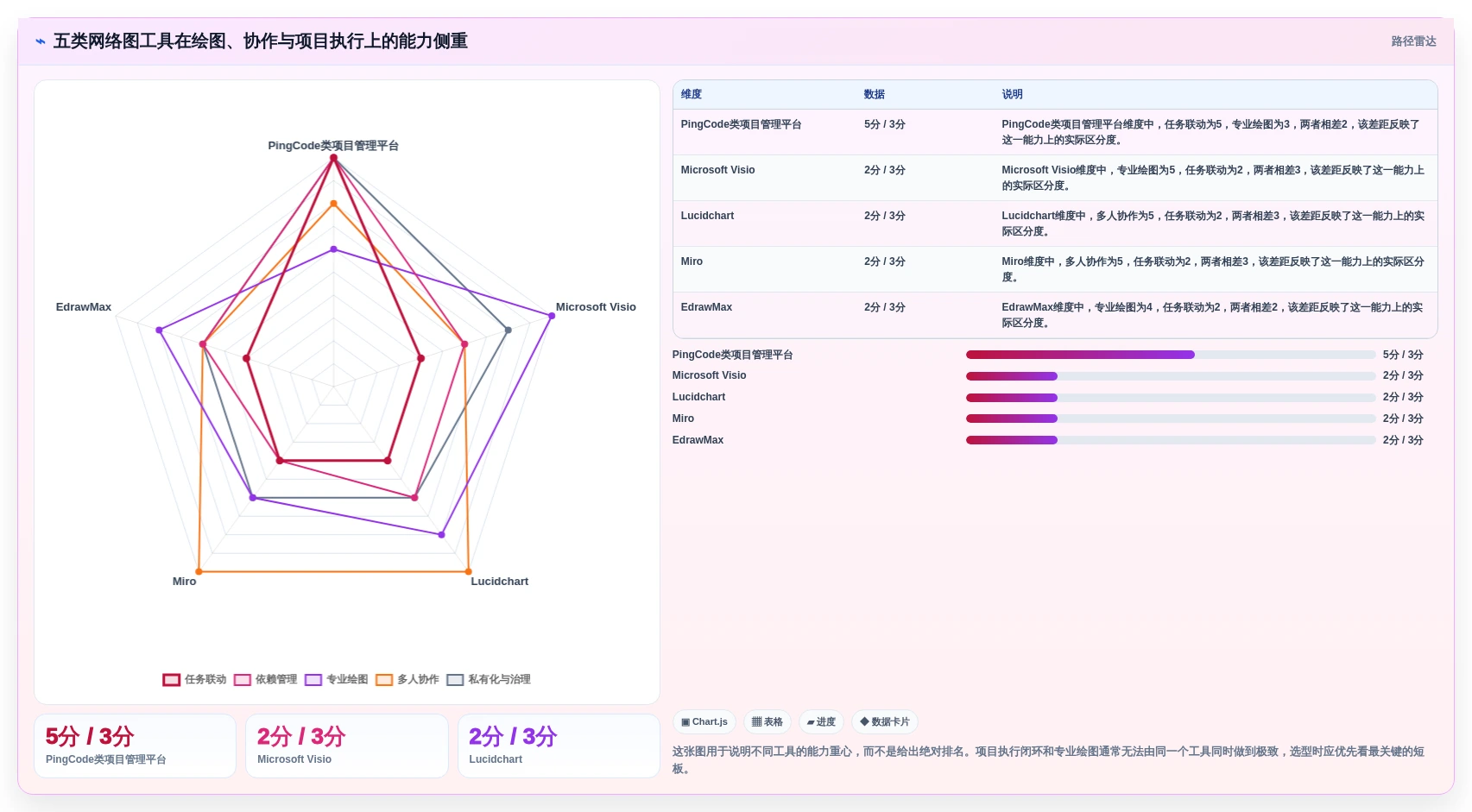Select the Miro table row name
1472x812 pixels.
(692, 262)
